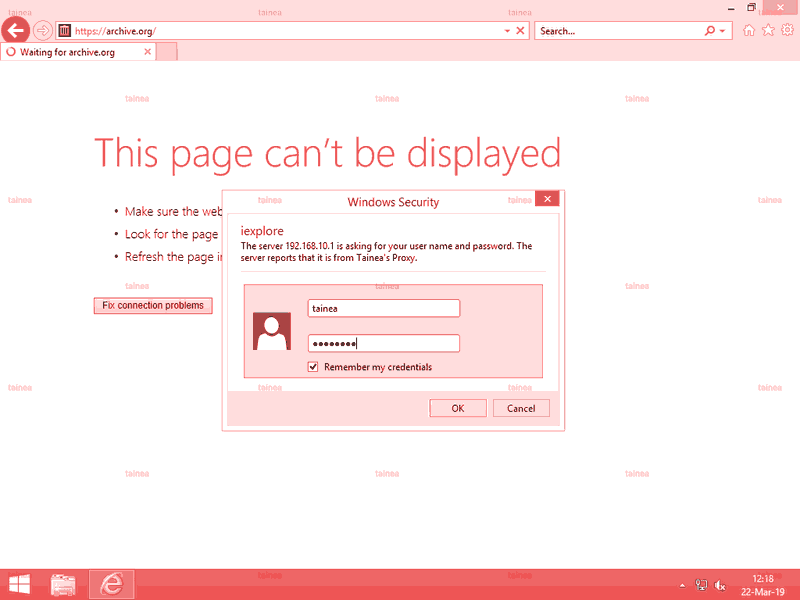Open a new tab button
Viewport: 800px width, 600px height.
[166, 52]
